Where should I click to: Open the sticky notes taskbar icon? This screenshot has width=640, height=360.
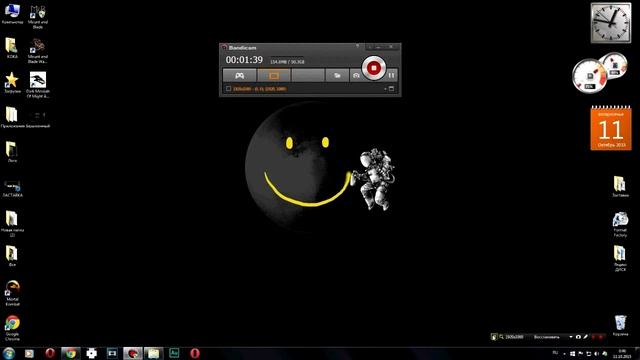153,353
